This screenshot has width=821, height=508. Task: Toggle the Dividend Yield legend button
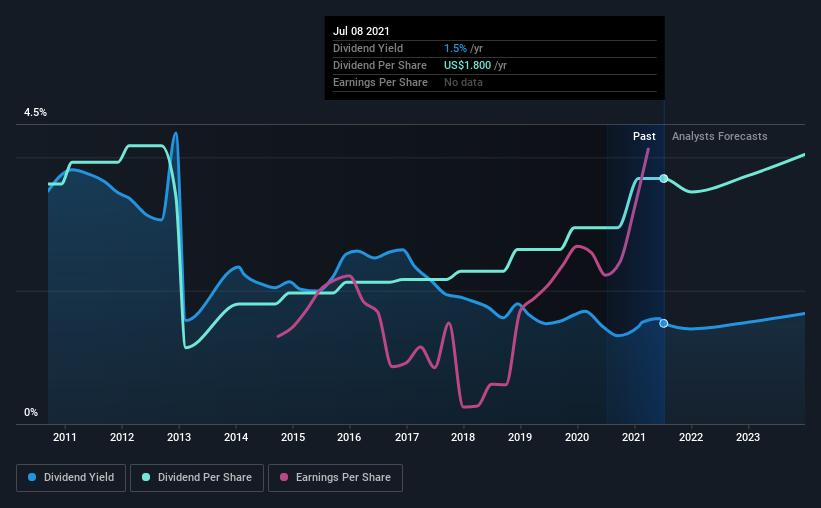click(71, 478)
